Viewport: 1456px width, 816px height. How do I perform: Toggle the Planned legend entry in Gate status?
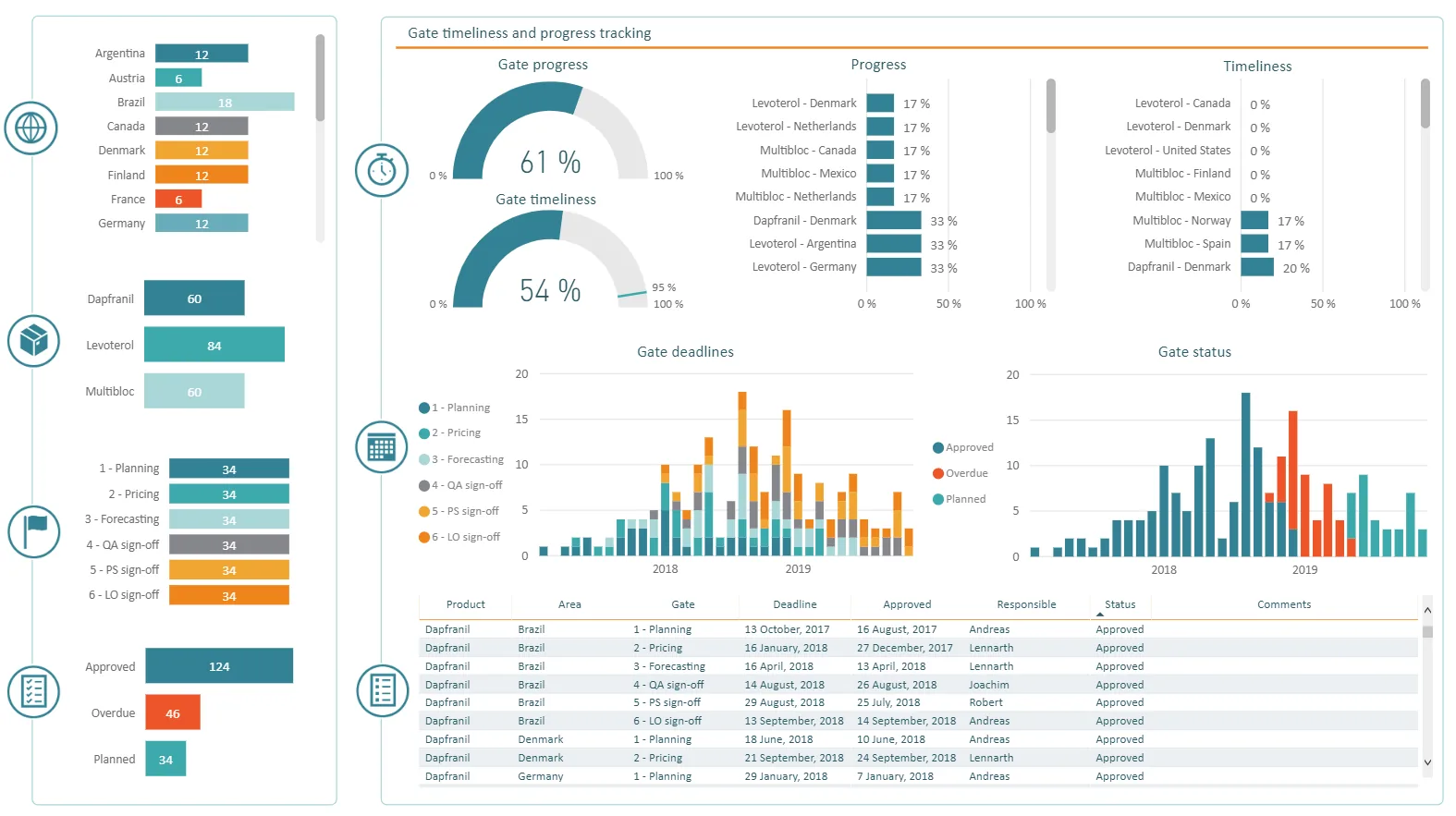click(x=960, y=499)
